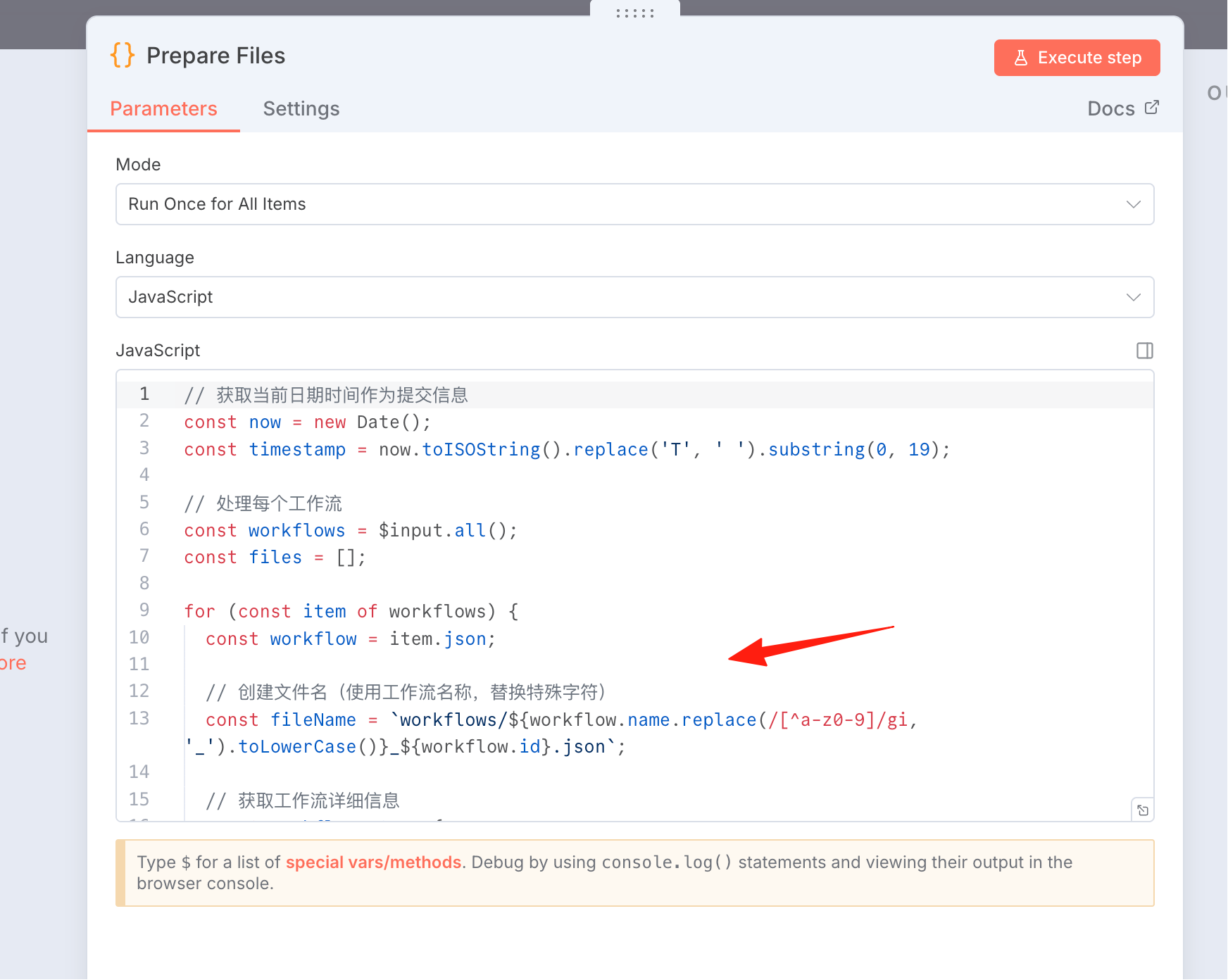Open the Parameters tab
Screen dimensions: 1228x980
click(163, 108)
